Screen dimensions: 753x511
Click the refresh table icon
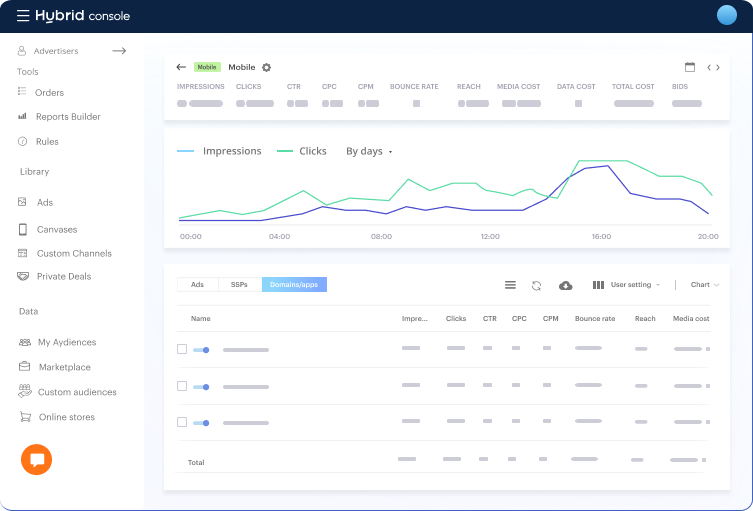536,285
